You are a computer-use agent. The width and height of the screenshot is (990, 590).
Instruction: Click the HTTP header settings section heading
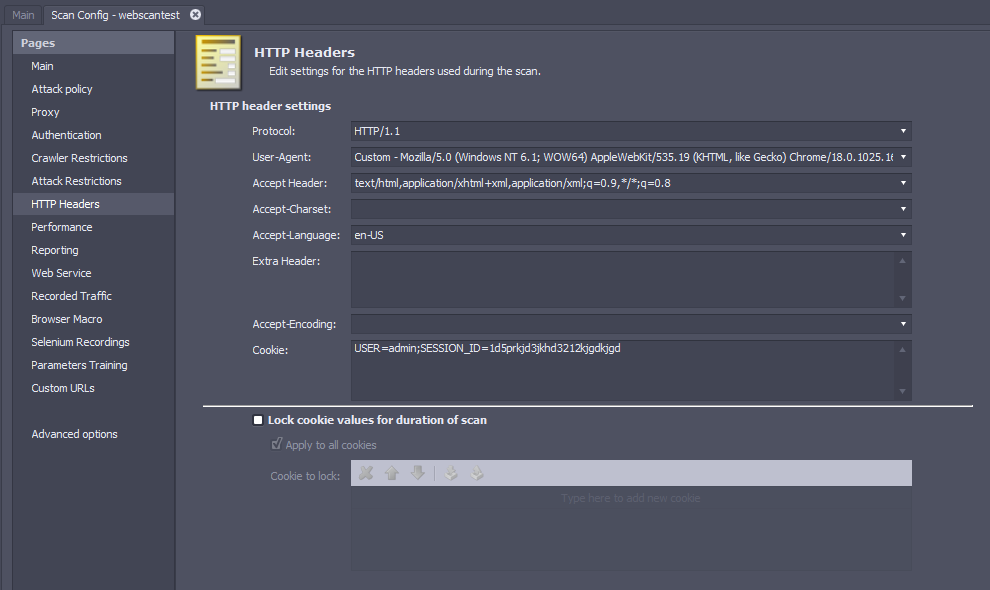tap(270, 106)
